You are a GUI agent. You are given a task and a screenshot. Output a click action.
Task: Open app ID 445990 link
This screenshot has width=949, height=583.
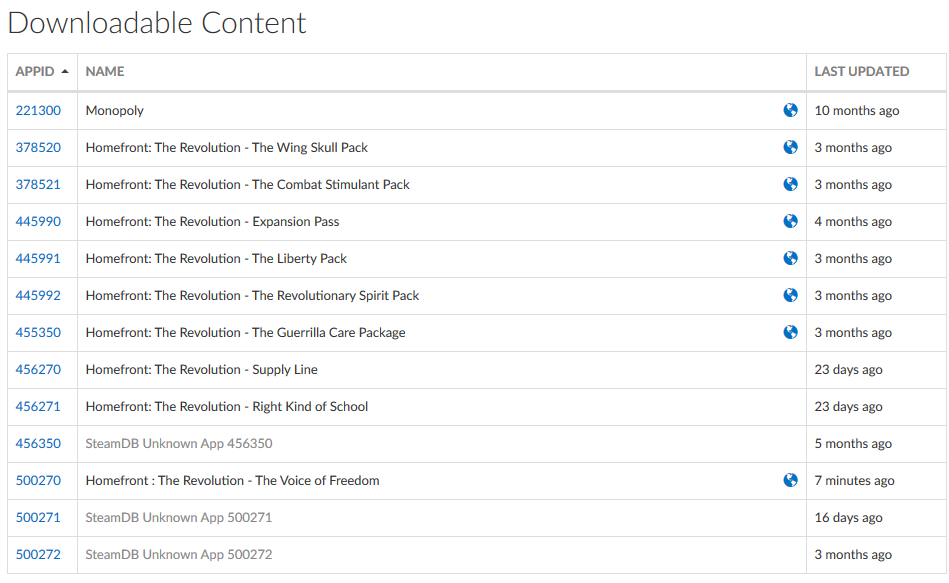38,221
